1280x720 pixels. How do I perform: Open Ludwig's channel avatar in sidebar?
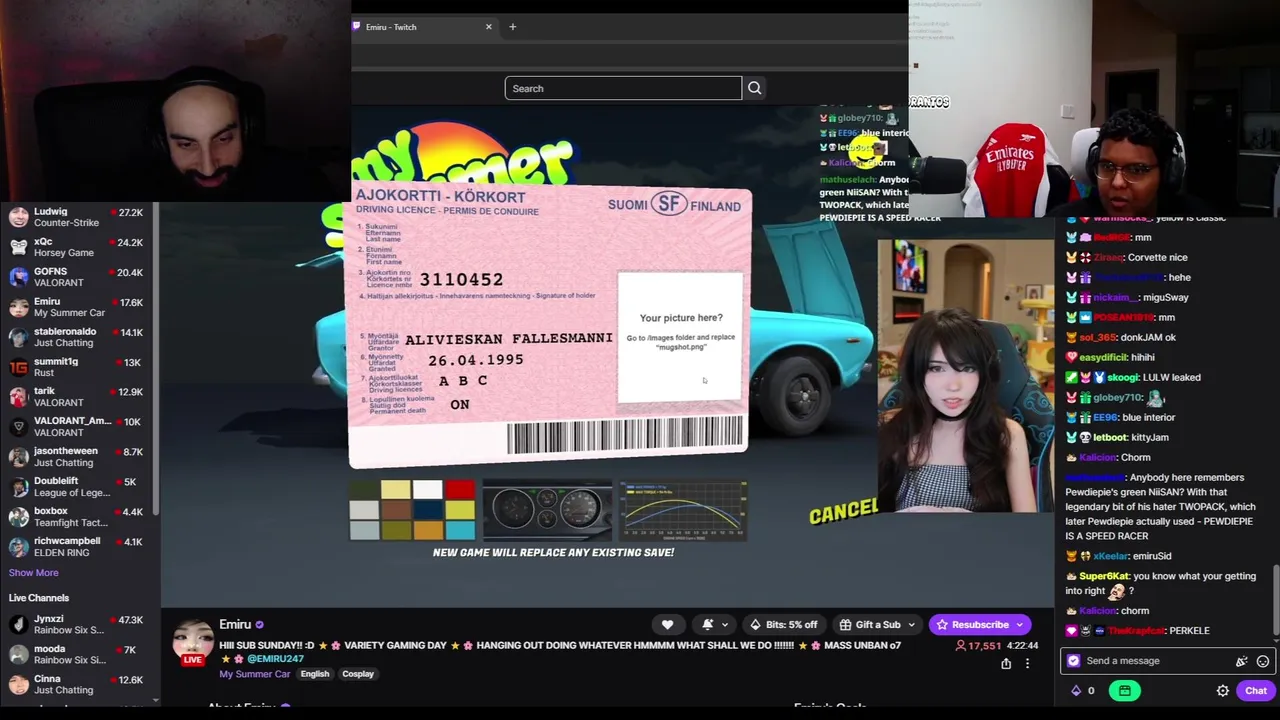click(x=18, y=217)
